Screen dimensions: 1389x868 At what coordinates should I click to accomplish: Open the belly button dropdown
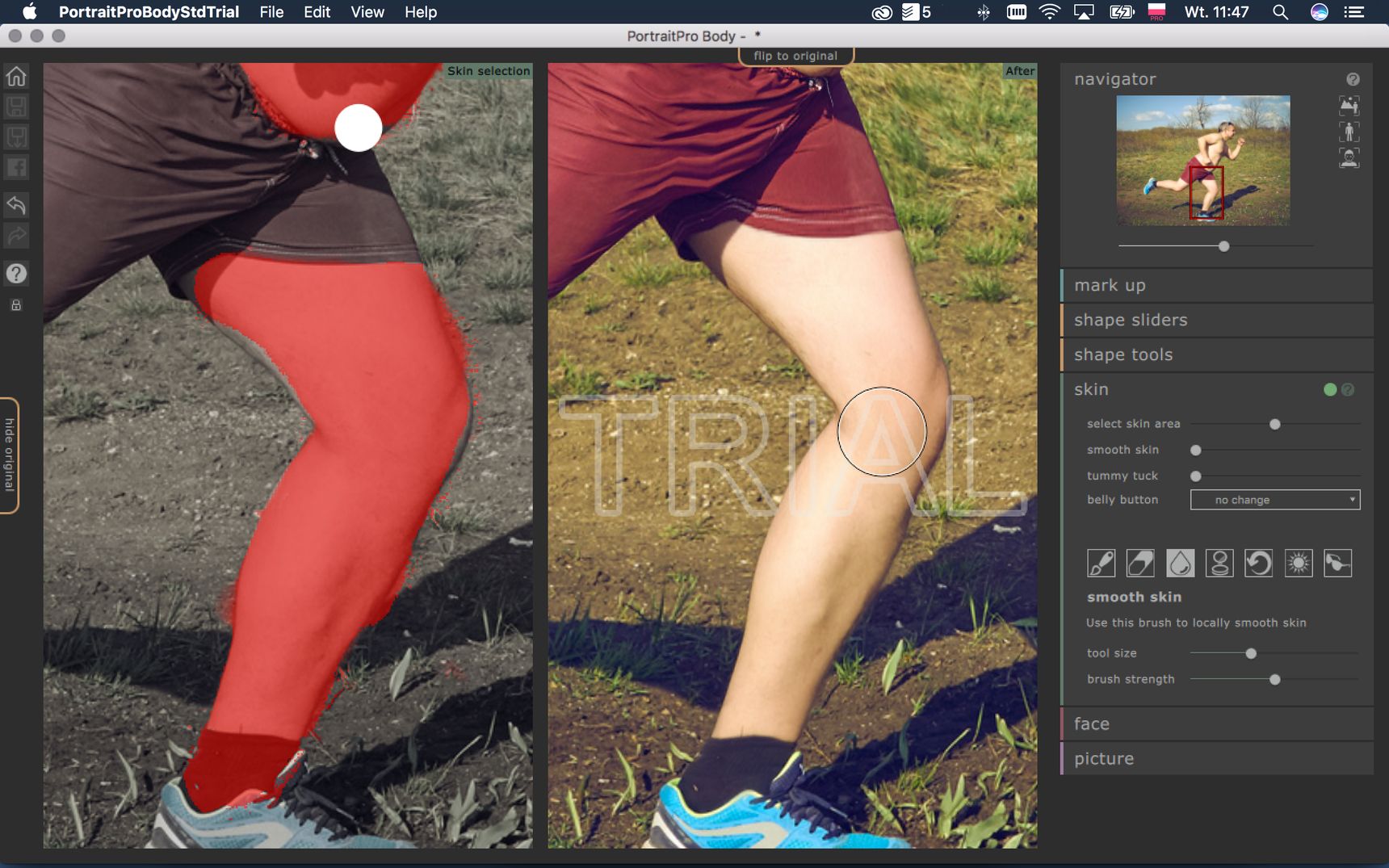(x=1275, y=500)
